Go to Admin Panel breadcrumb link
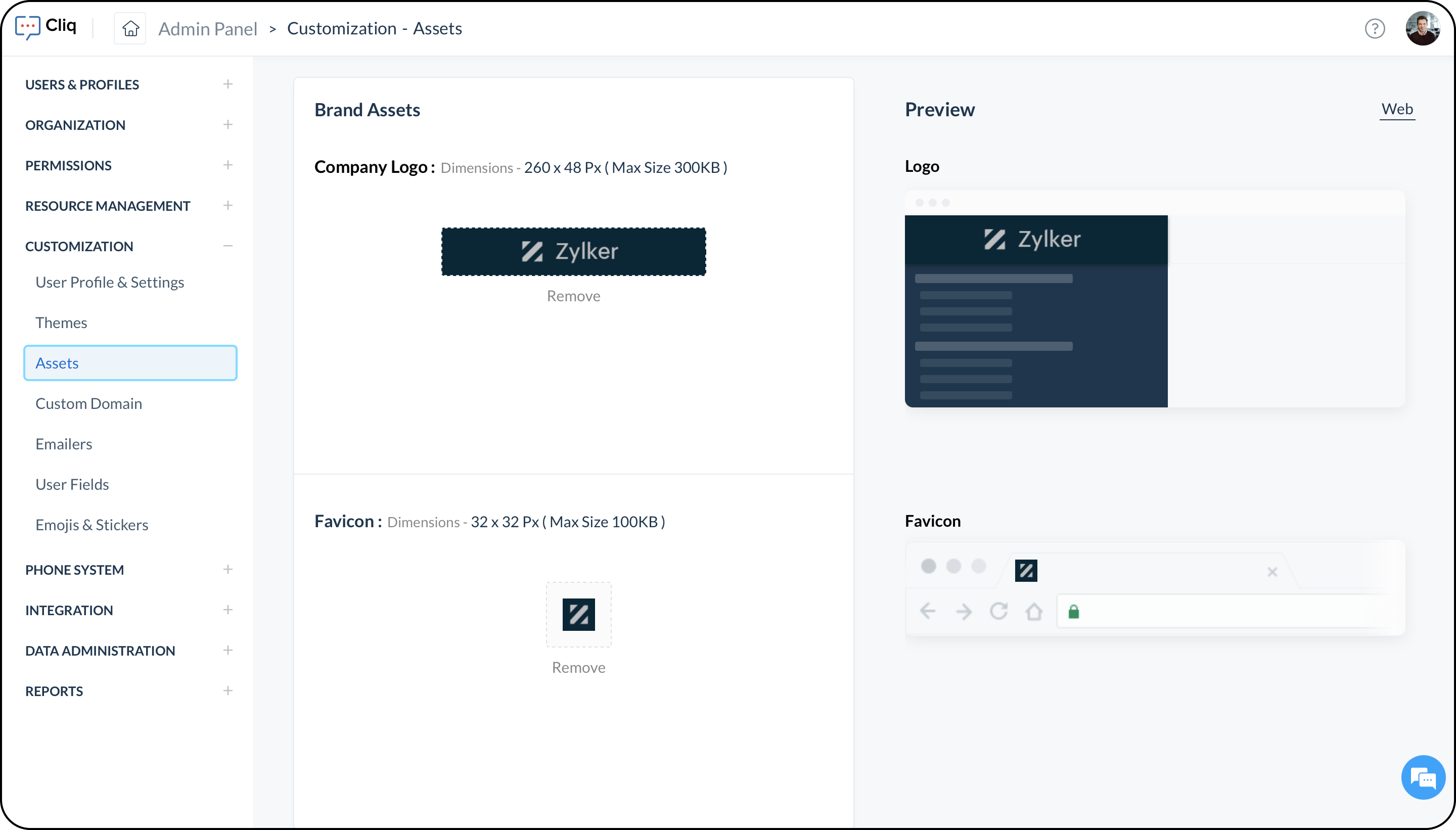This screenshot has height=830, width=1456. pyautogui.click(x=207, y=28)
